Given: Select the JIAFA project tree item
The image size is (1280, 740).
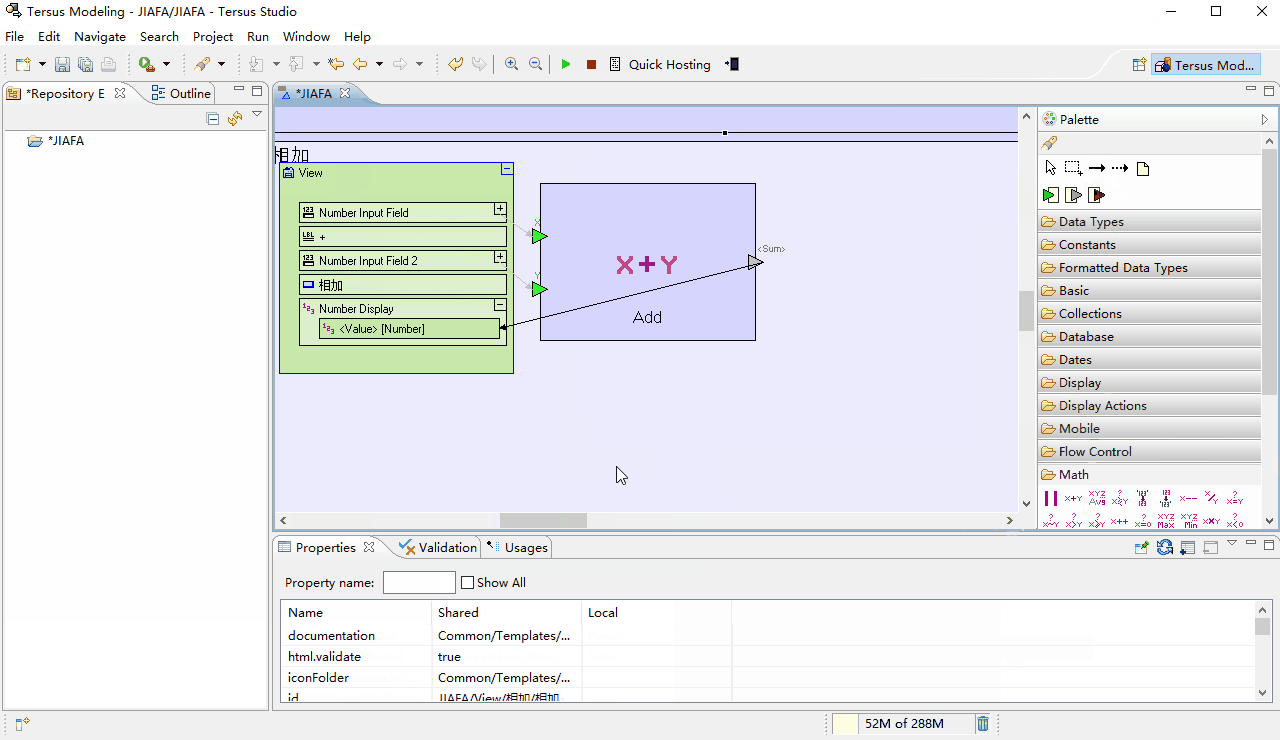Looking at the screenshot, I should (58, 141).
